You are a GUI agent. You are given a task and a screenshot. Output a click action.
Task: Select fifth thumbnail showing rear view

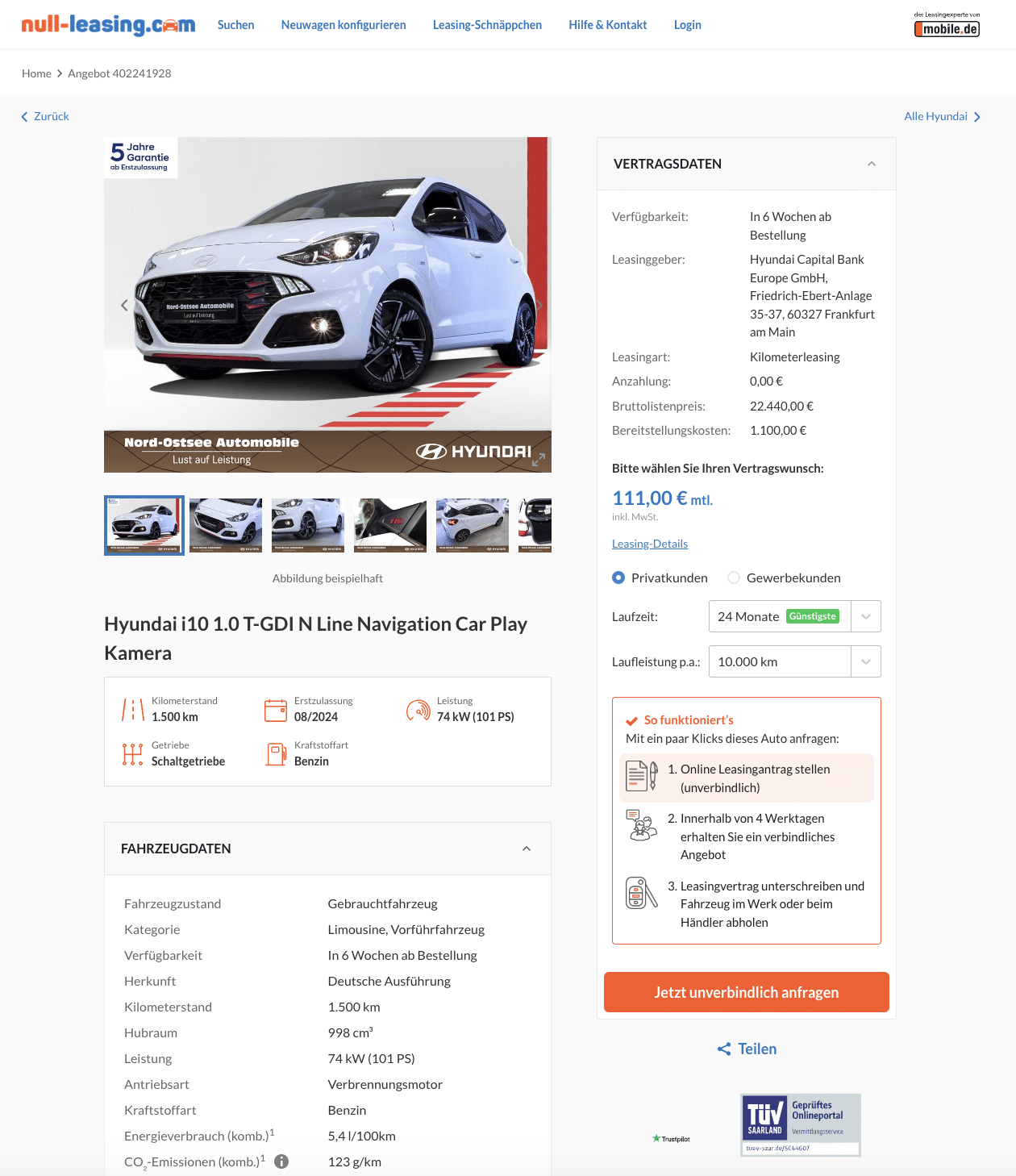coord(473,525)
